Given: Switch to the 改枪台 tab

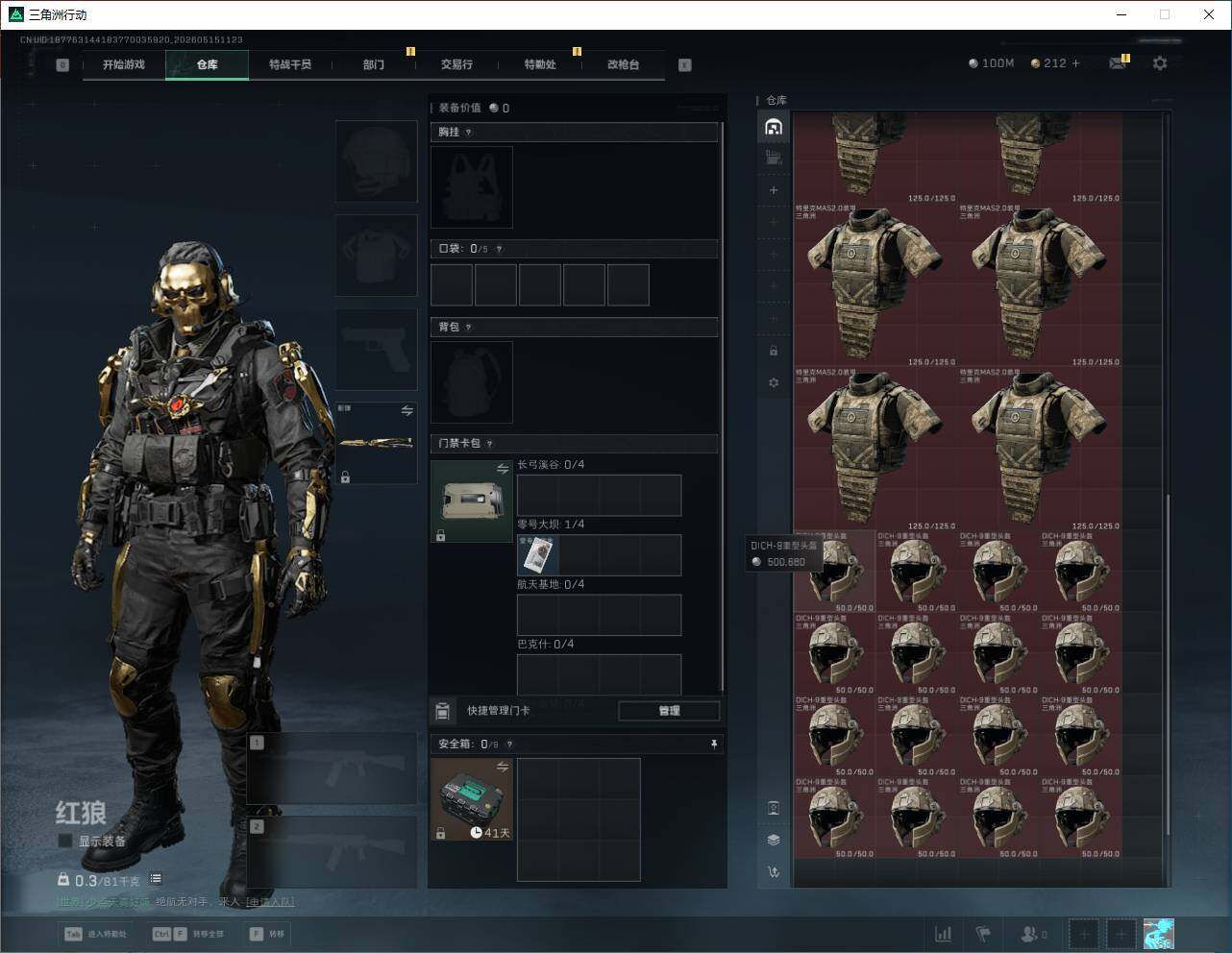Looking at the screenshot, I should click(623, 64).
